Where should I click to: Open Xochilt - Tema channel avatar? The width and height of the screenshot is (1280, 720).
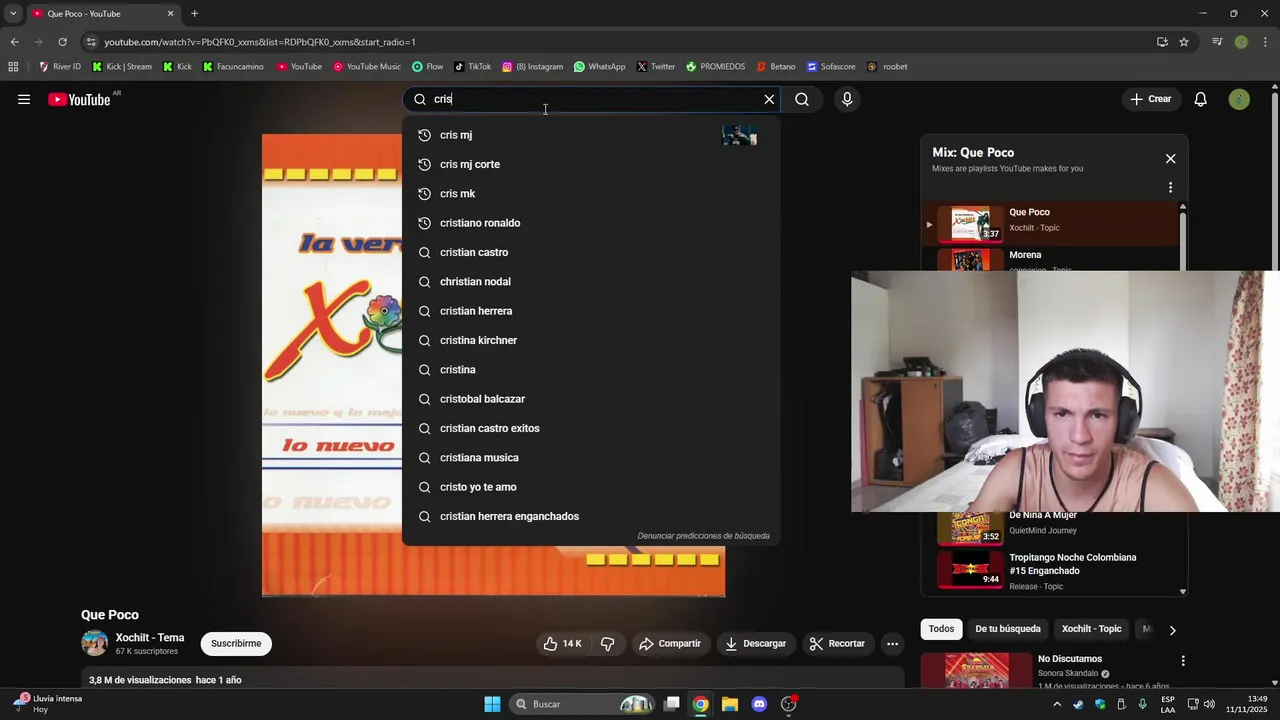(95, 643)
